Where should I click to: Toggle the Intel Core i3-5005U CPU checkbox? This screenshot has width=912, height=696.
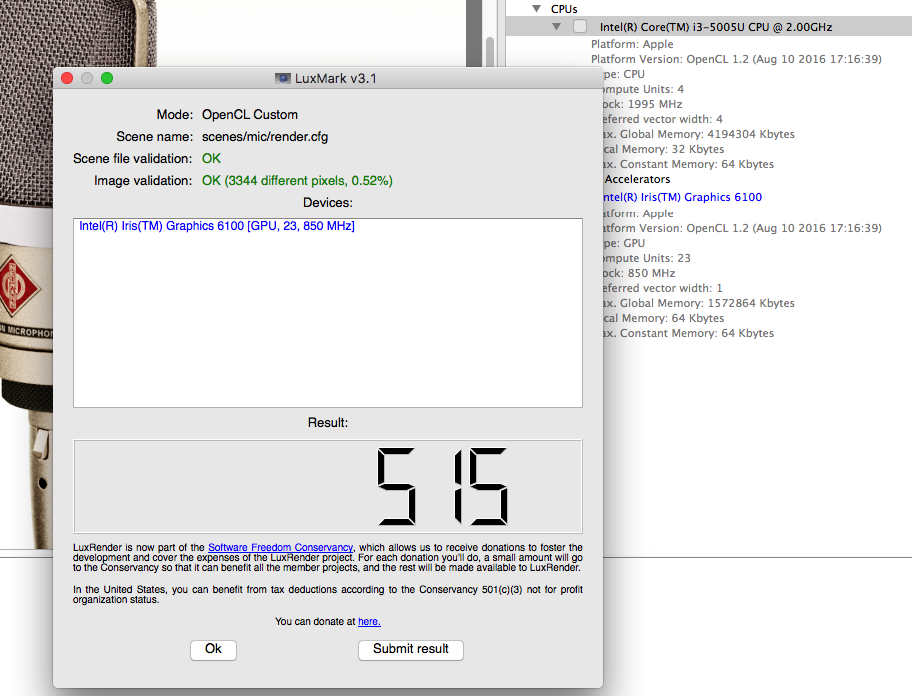[580, 26]
